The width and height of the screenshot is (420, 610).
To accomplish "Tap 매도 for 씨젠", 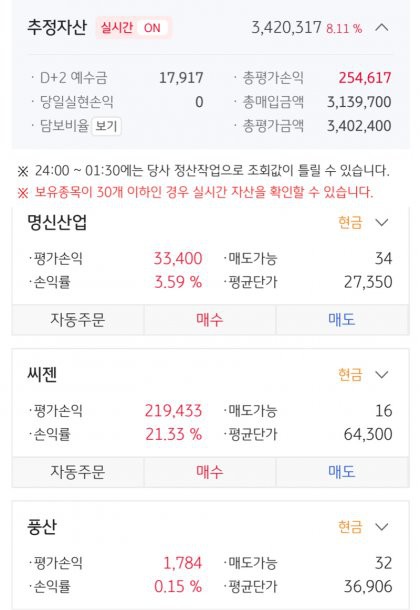I will click(x=342, y=472).
